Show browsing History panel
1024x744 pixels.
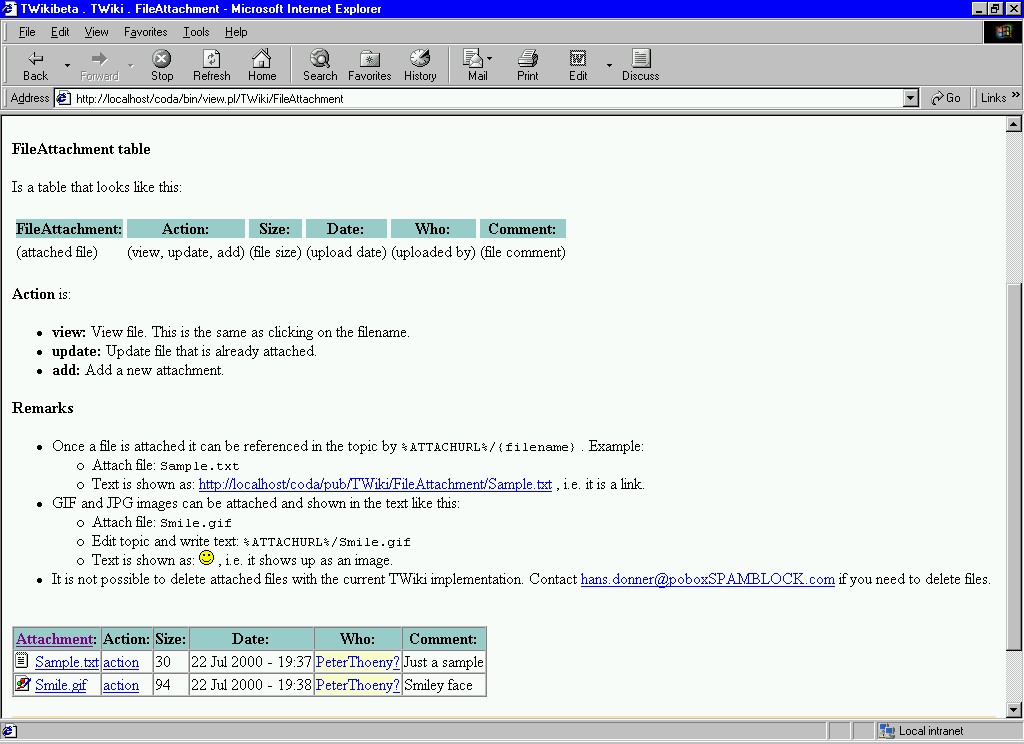[x=420, y=65]
